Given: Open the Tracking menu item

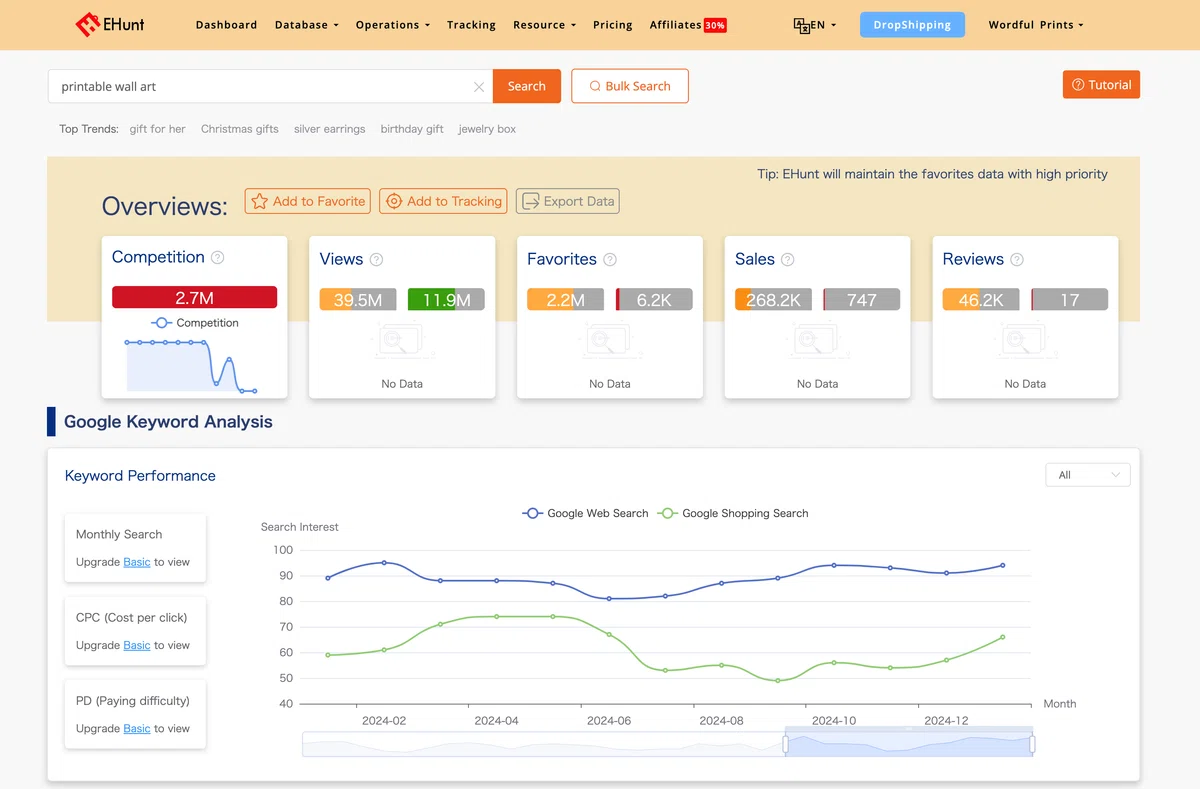Looking at the screenshot, I should click(471, 25).
